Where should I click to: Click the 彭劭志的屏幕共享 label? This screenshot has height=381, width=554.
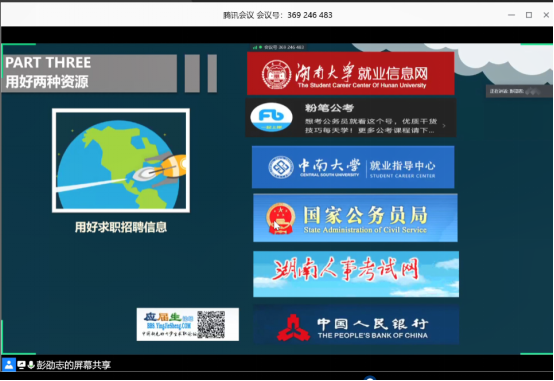pyautogui.click(x=73, y=365)
